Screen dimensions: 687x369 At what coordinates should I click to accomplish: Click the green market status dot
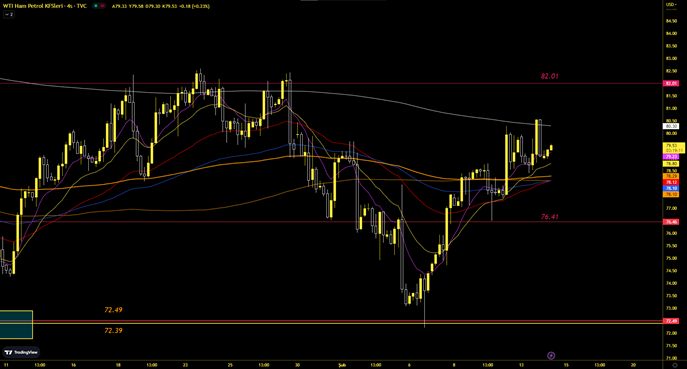96,6
